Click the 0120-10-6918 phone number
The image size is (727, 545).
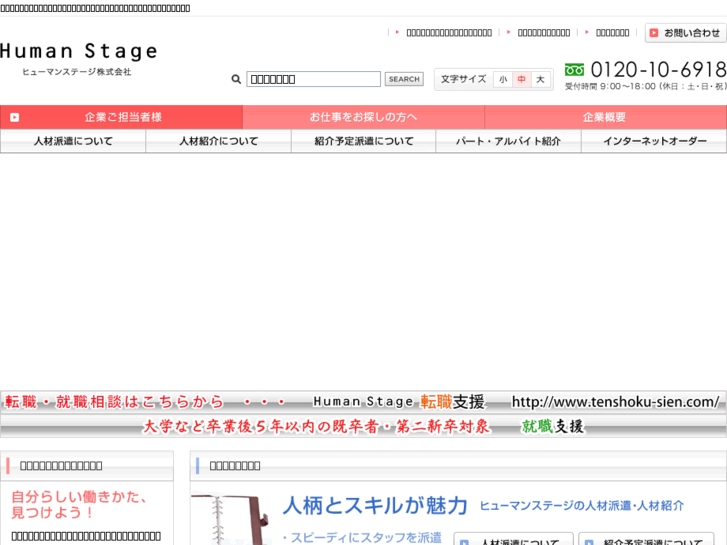pos(659,70)
